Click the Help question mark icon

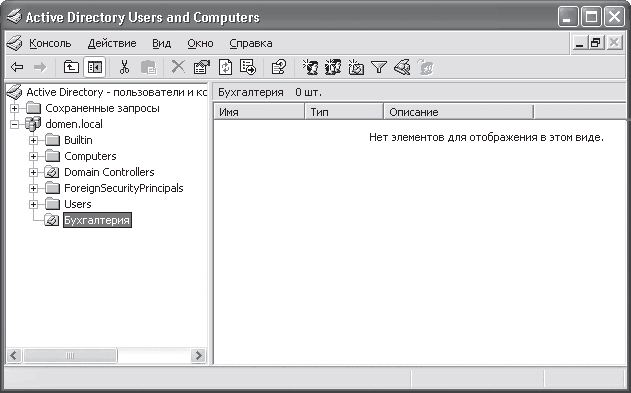pyautogui.click(x=278, y=67)
